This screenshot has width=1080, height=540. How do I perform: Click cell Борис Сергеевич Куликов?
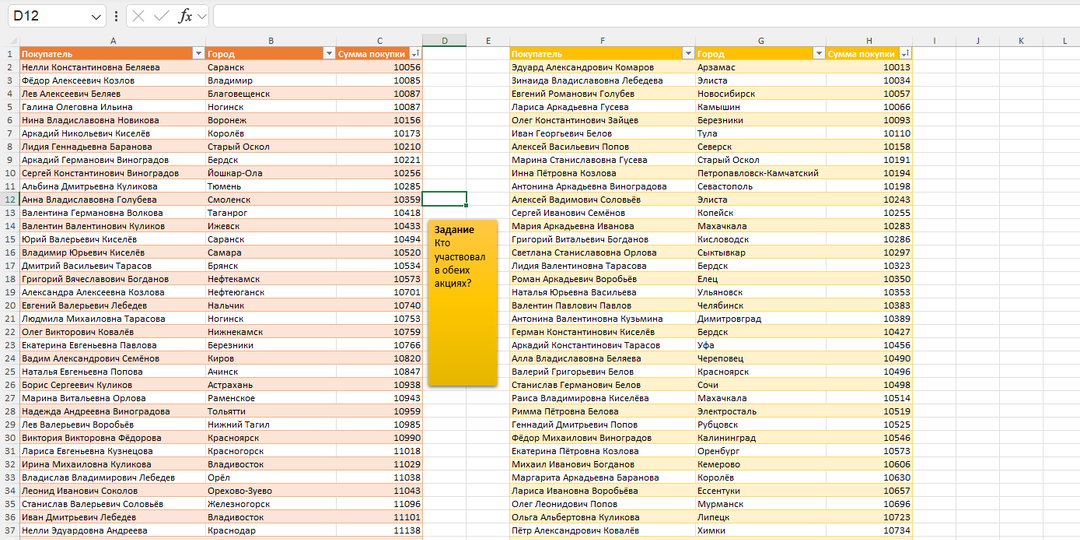tap(113, 385)
